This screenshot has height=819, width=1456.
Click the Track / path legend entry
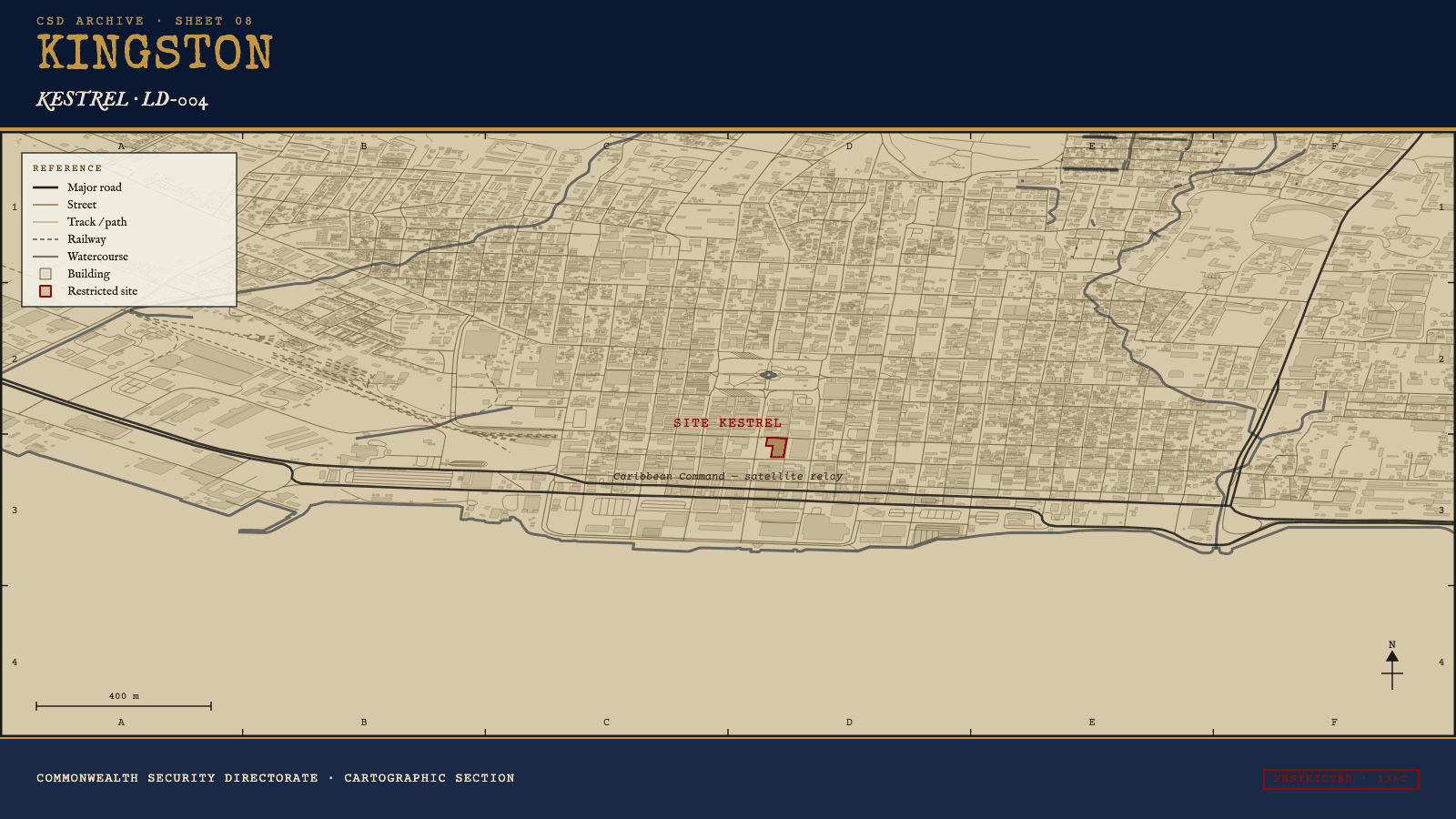pos(80,222)
